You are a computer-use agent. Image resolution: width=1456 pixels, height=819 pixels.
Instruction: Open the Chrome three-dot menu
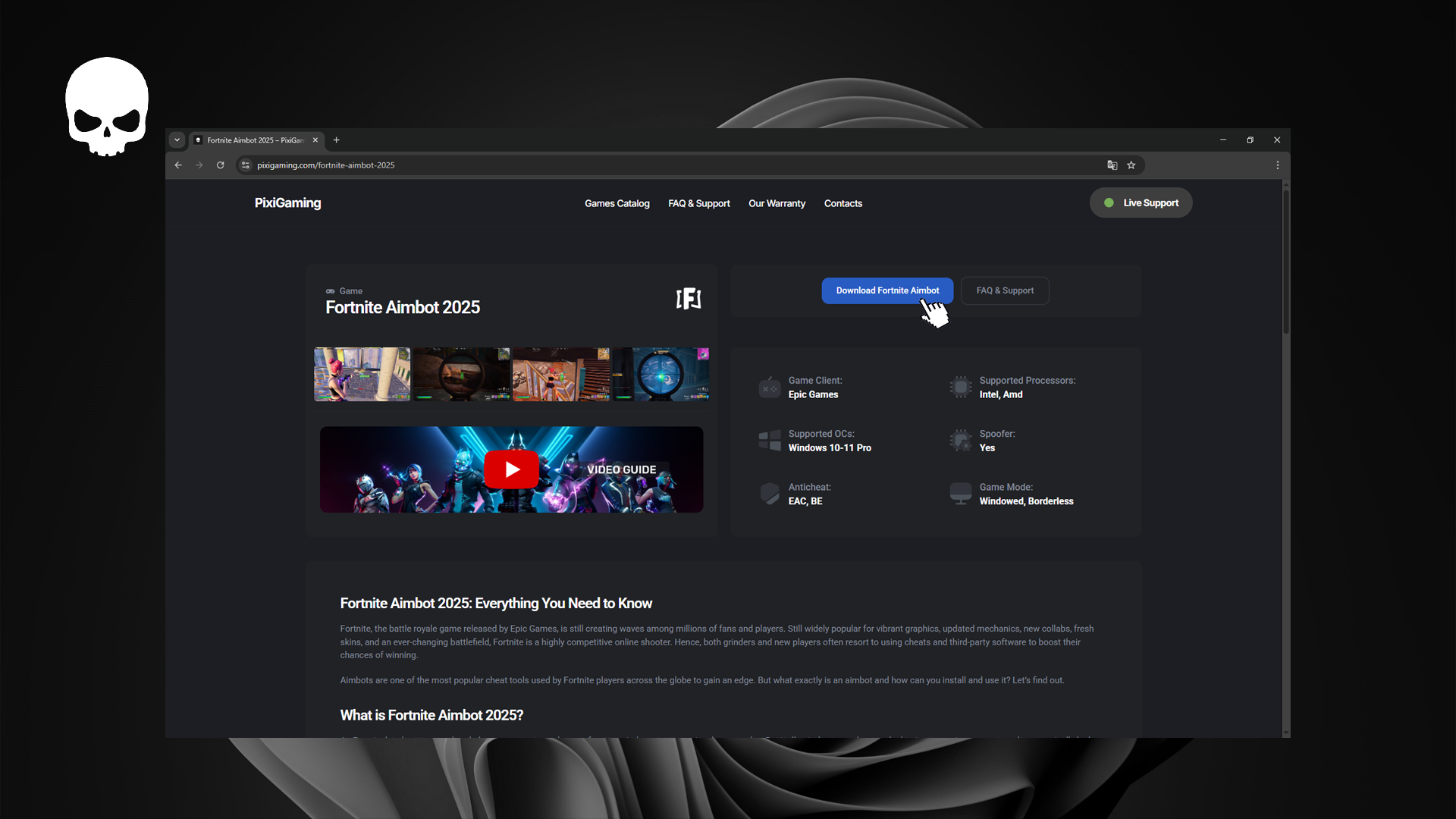tap(1278, 165)
